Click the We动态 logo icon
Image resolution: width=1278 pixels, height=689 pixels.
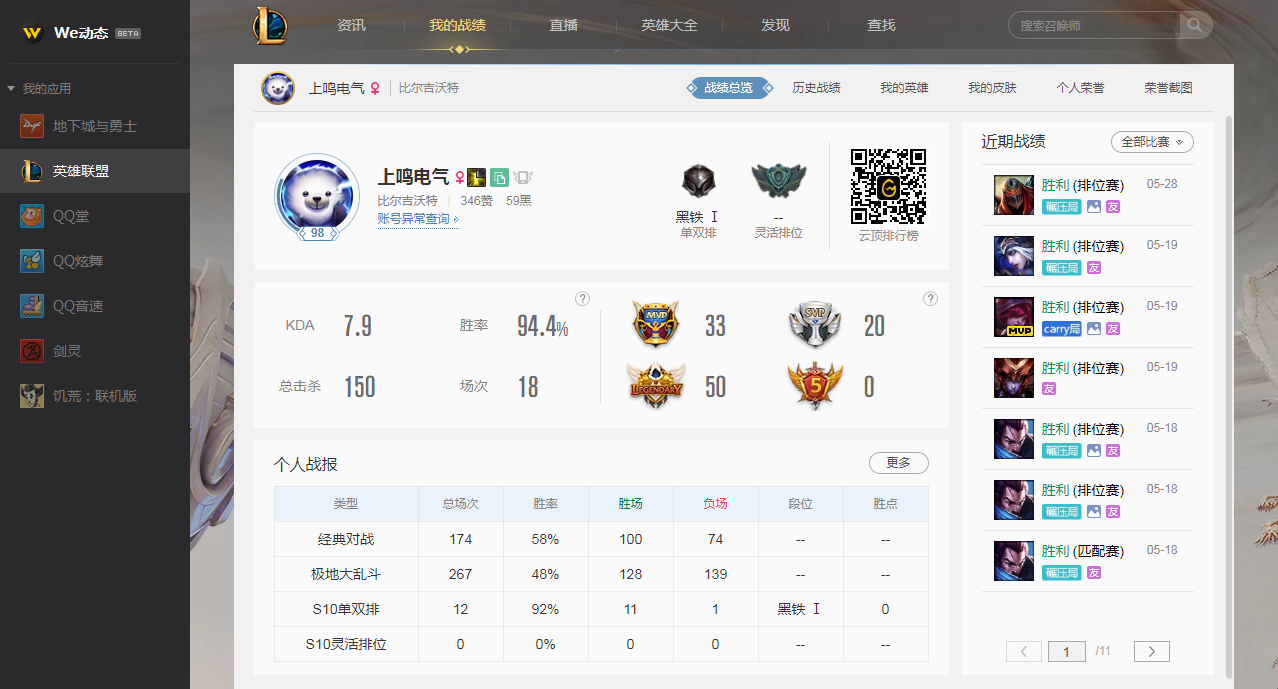coord(33,33)
